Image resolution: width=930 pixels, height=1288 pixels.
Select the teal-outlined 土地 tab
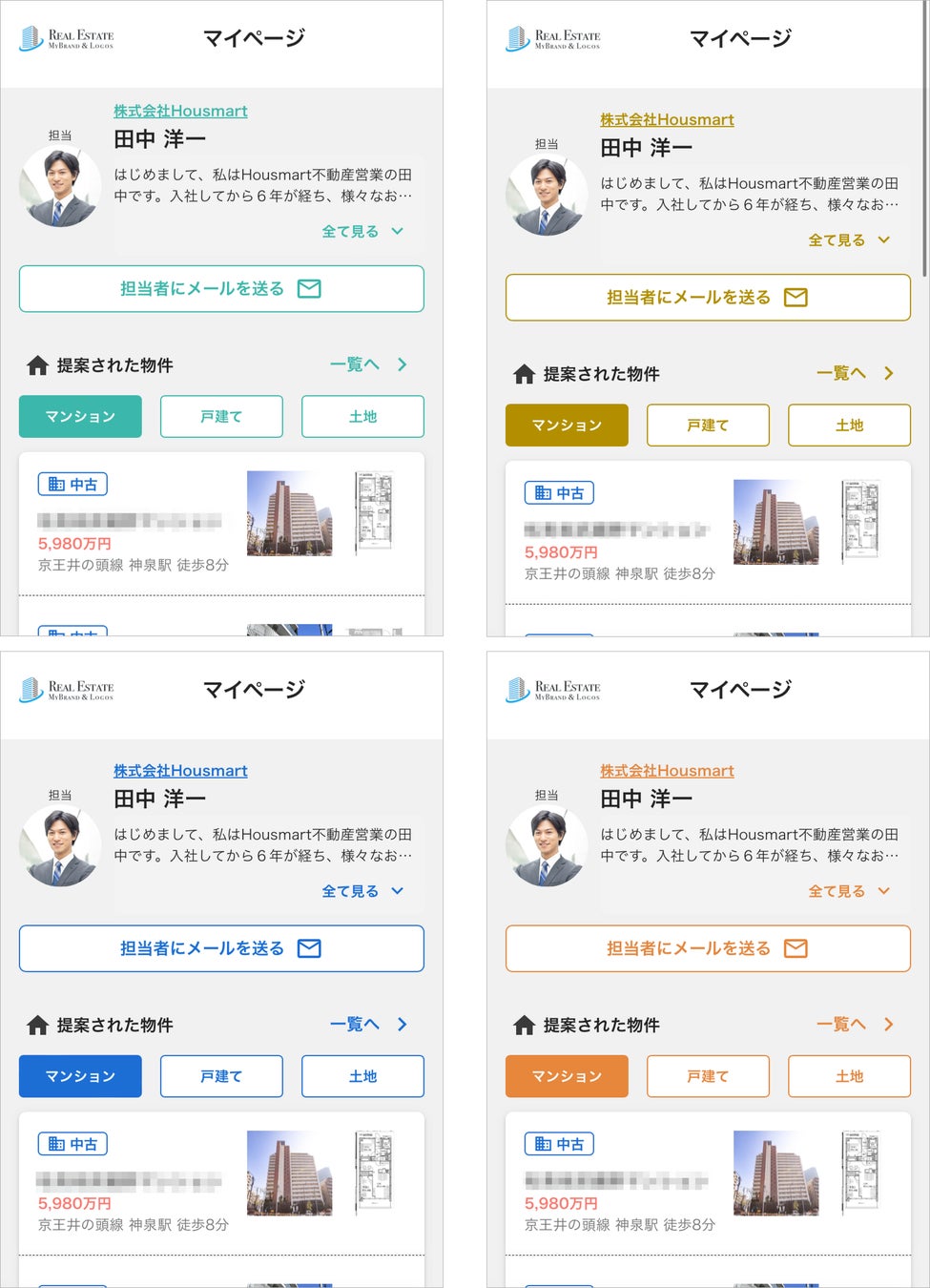(362, 416)
